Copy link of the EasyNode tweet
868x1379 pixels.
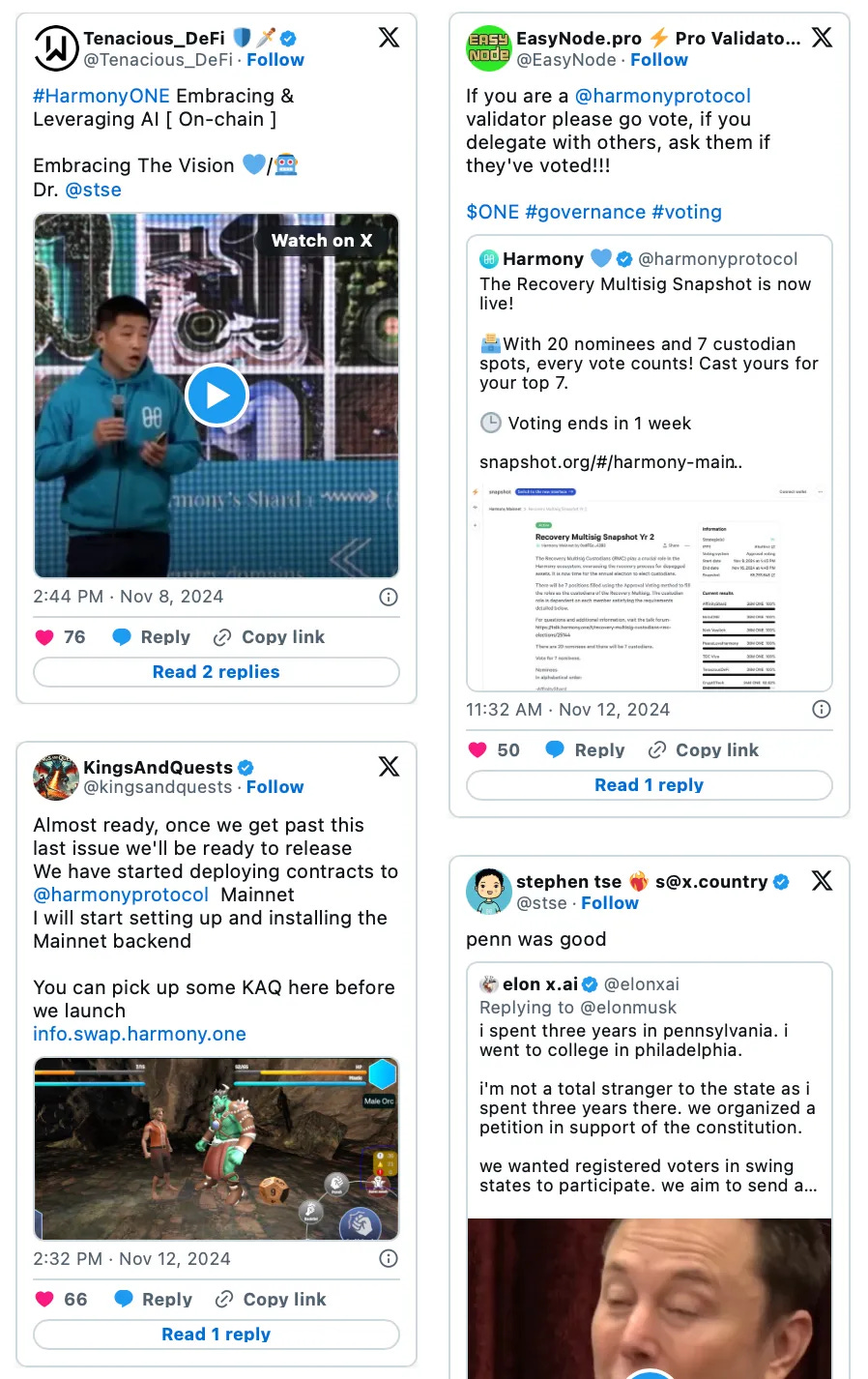click(704, 749)
